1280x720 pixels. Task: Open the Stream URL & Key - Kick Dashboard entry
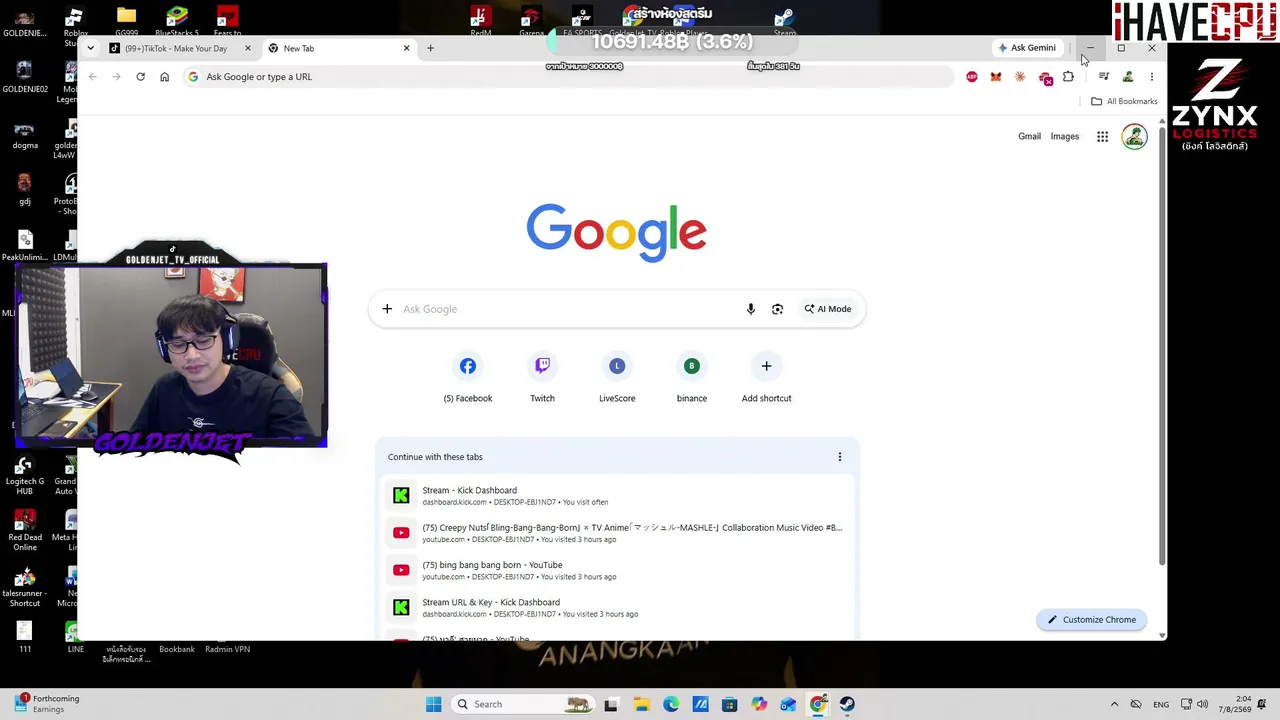point(617,607)
